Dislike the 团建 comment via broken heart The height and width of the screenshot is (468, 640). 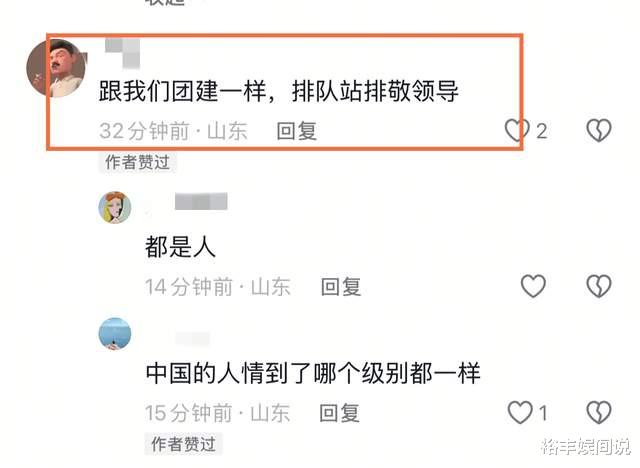click(599, 131)
